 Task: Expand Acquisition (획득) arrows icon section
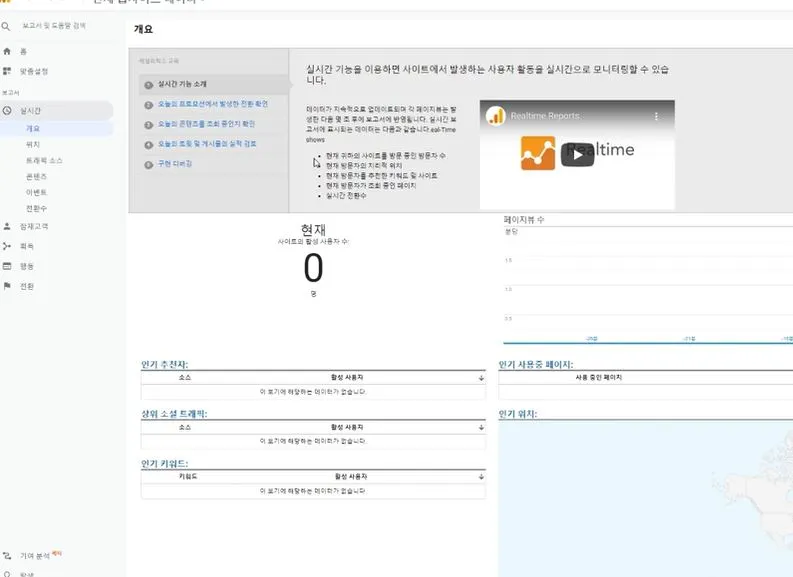pos(7,246)
